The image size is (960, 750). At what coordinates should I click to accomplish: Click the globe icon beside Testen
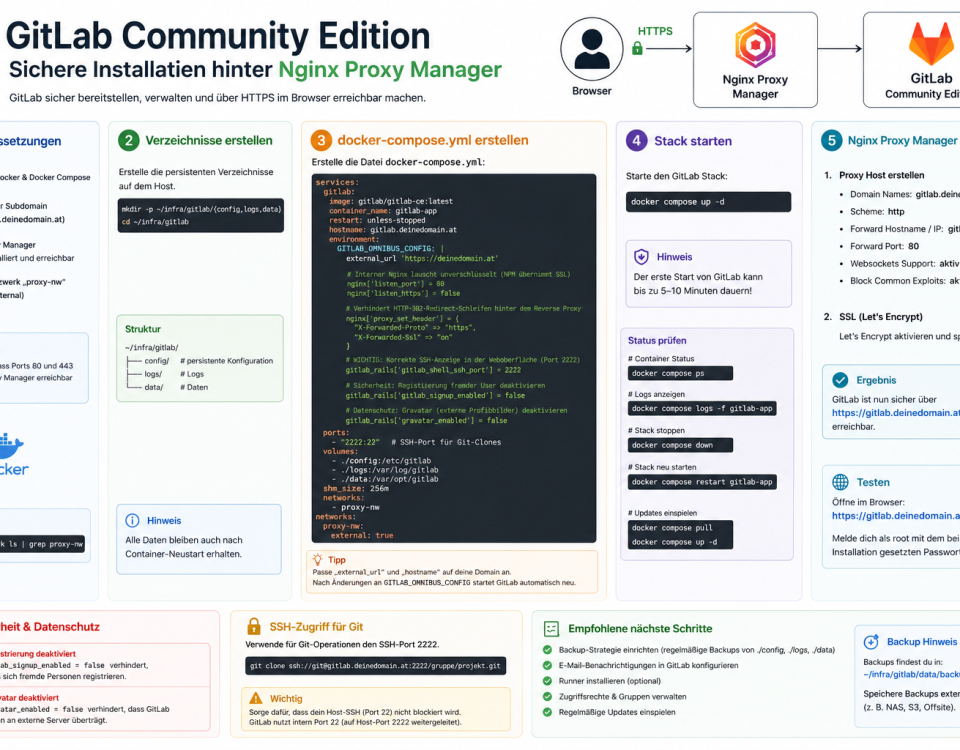(x=840, y=482)
